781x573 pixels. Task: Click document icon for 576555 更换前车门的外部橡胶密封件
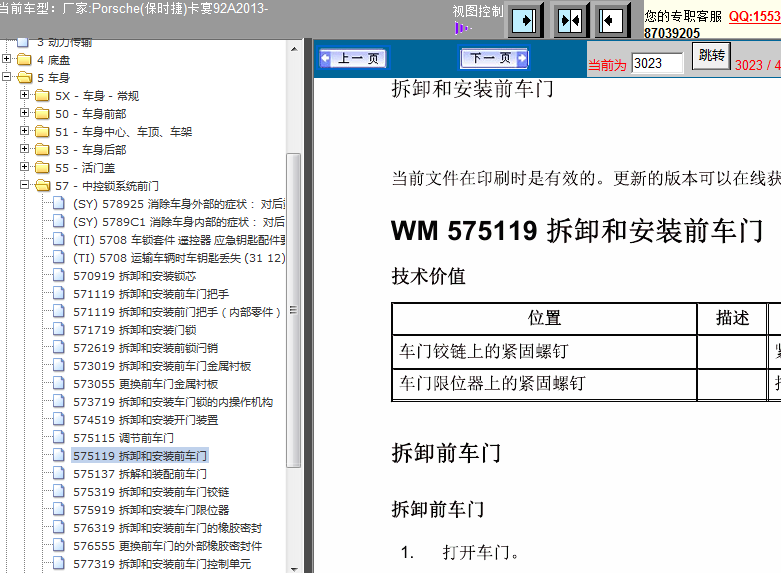[59, 545]
